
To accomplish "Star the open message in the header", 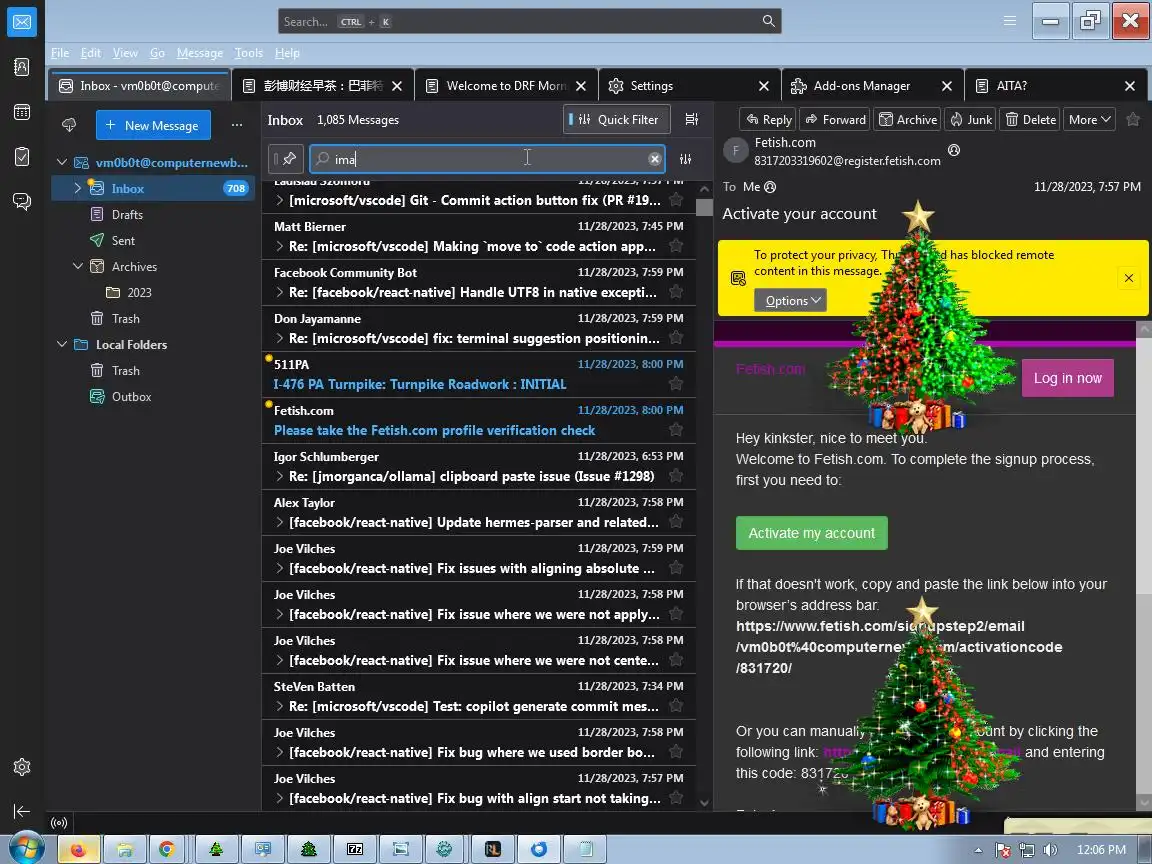I will [1133, 119].
